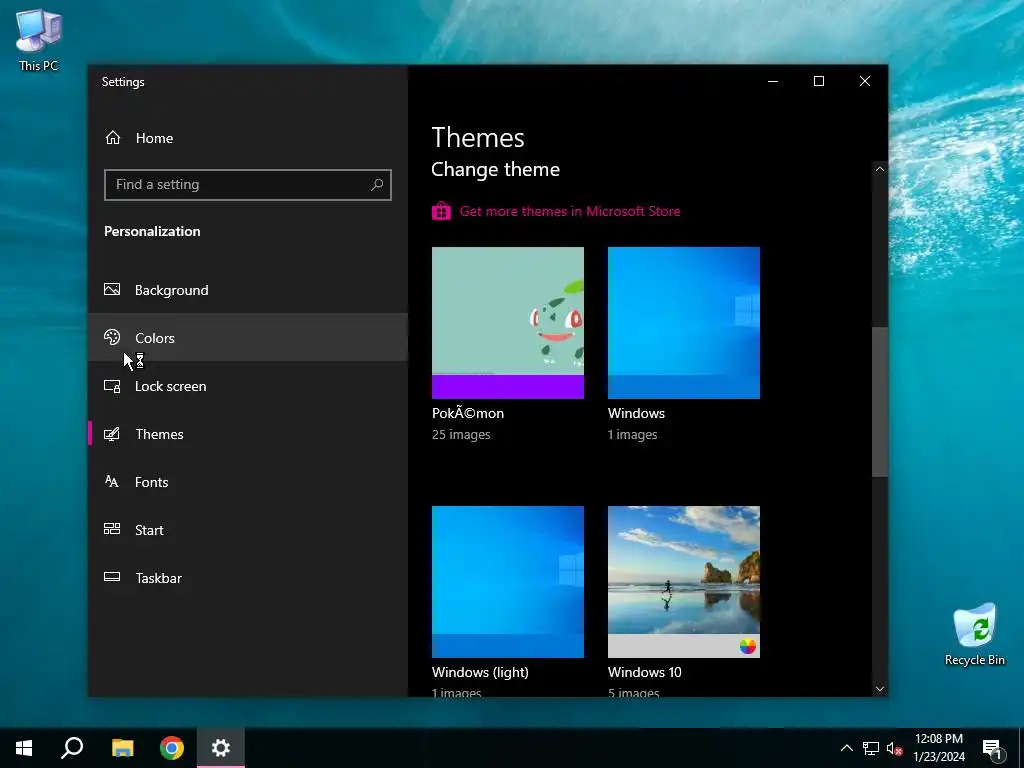
Task: Apply the Windows (light) theme thumbnail
Action: coord(507,582)
